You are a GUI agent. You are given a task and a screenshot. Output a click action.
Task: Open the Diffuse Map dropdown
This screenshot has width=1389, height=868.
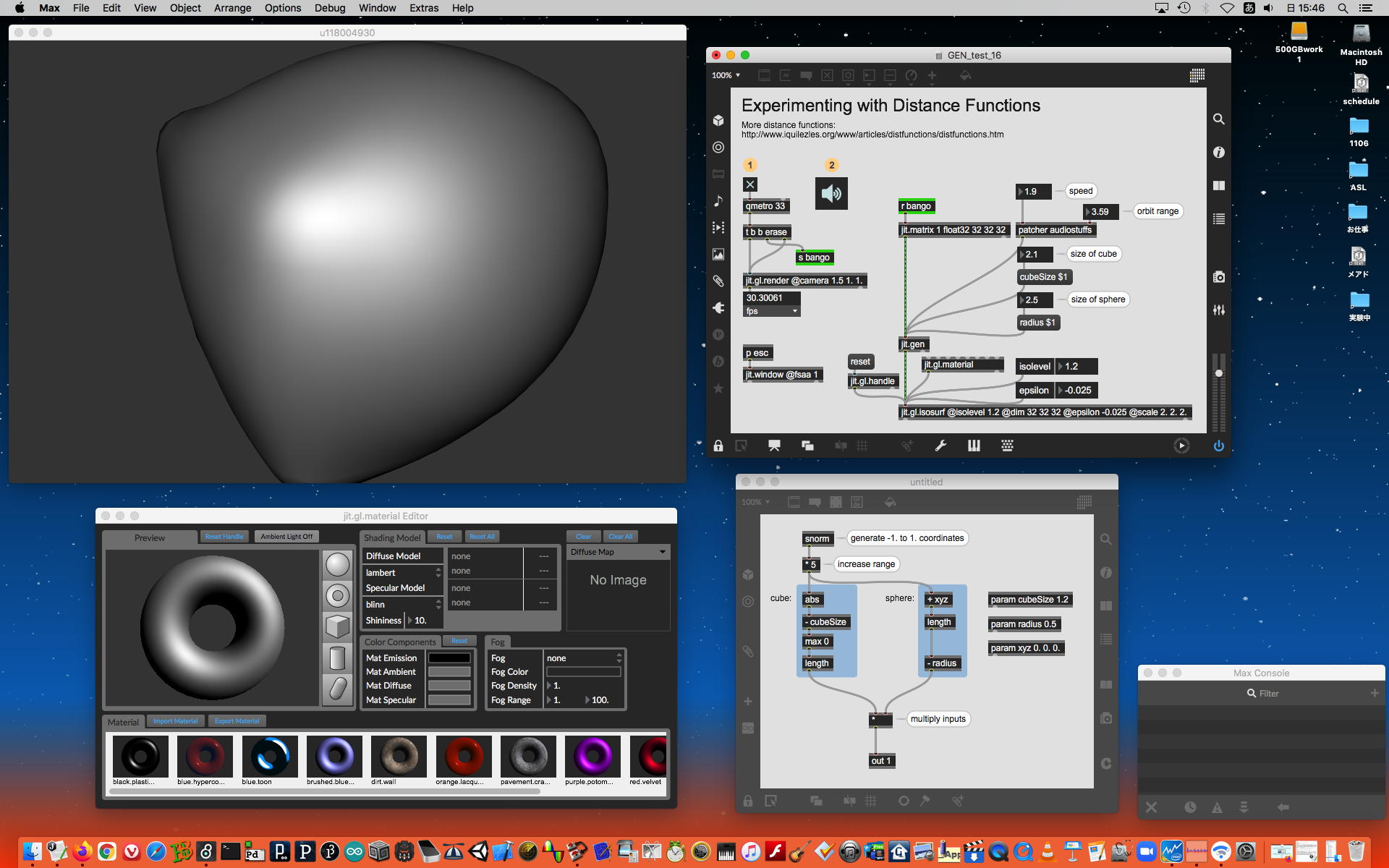pyautogui.click(x=618, y=552)
